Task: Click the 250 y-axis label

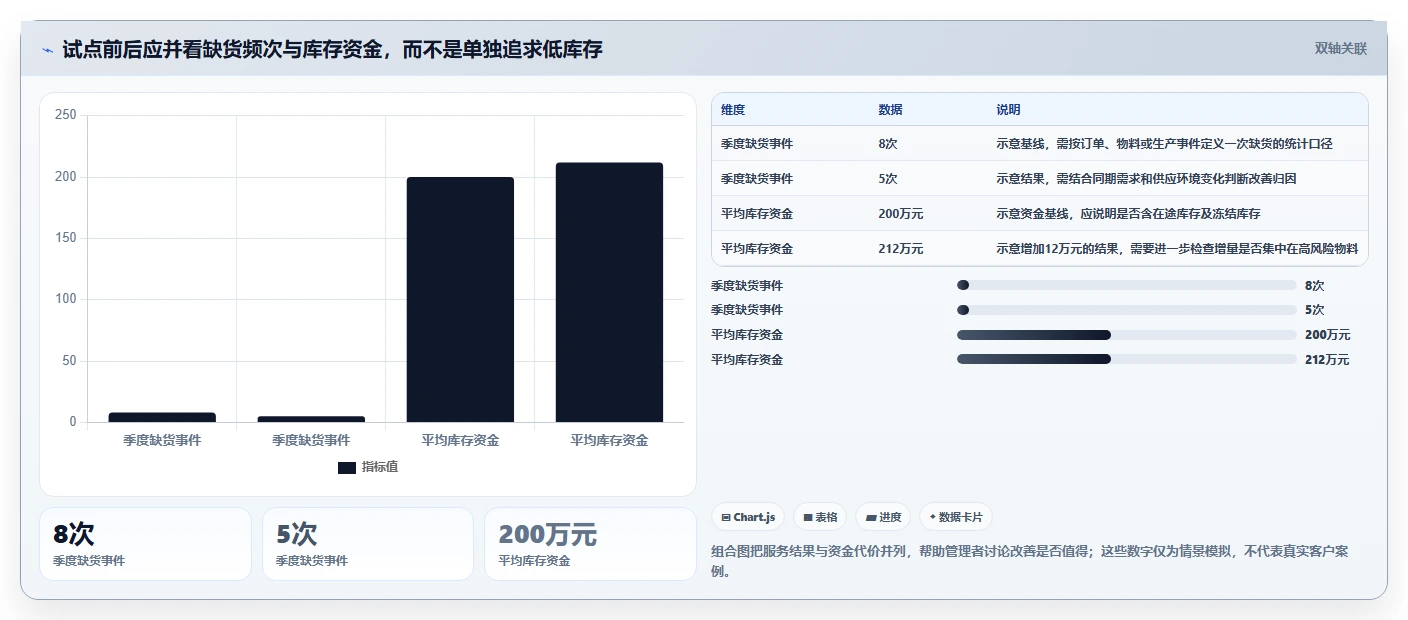Action: 66,115
